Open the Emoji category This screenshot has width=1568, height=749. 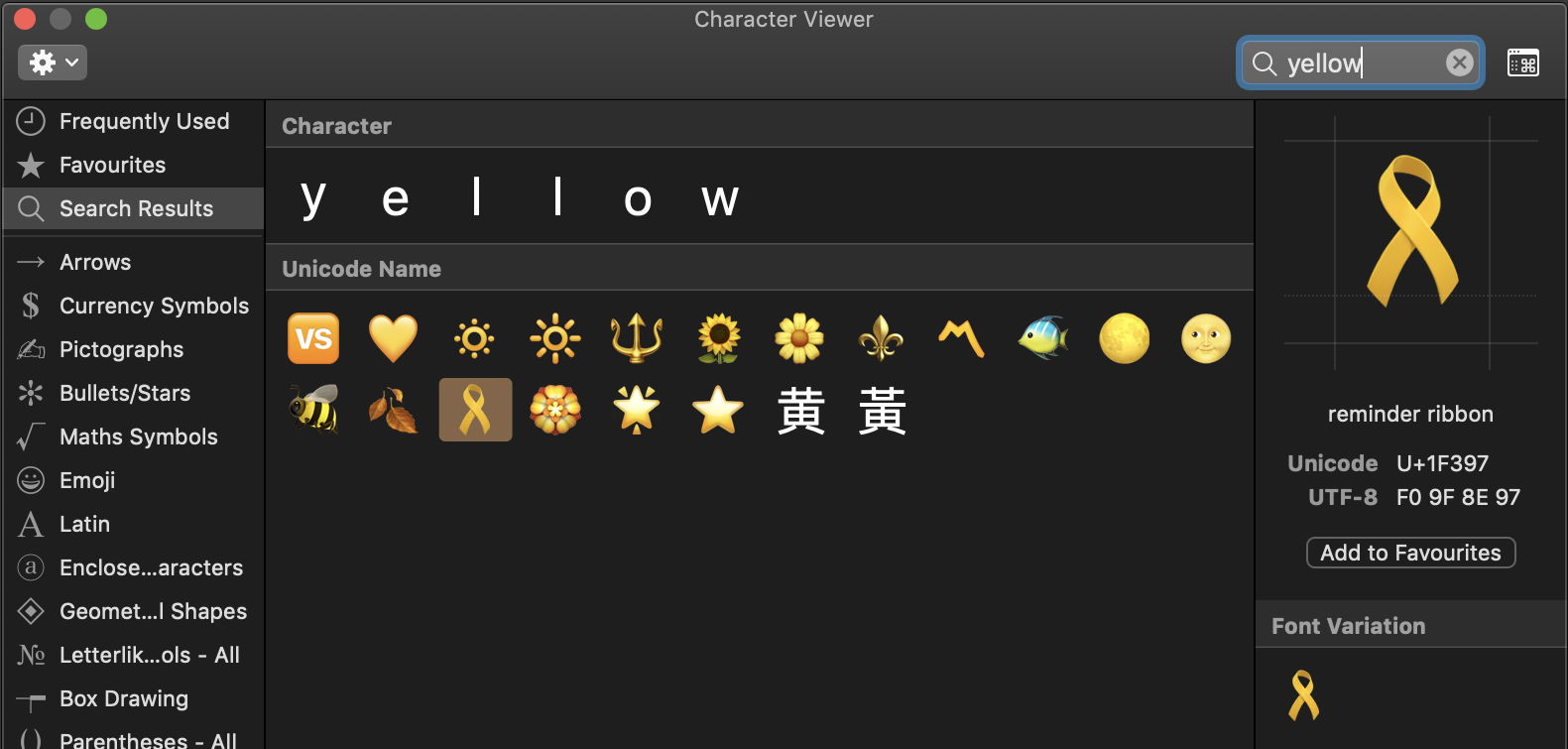(87, 480)
